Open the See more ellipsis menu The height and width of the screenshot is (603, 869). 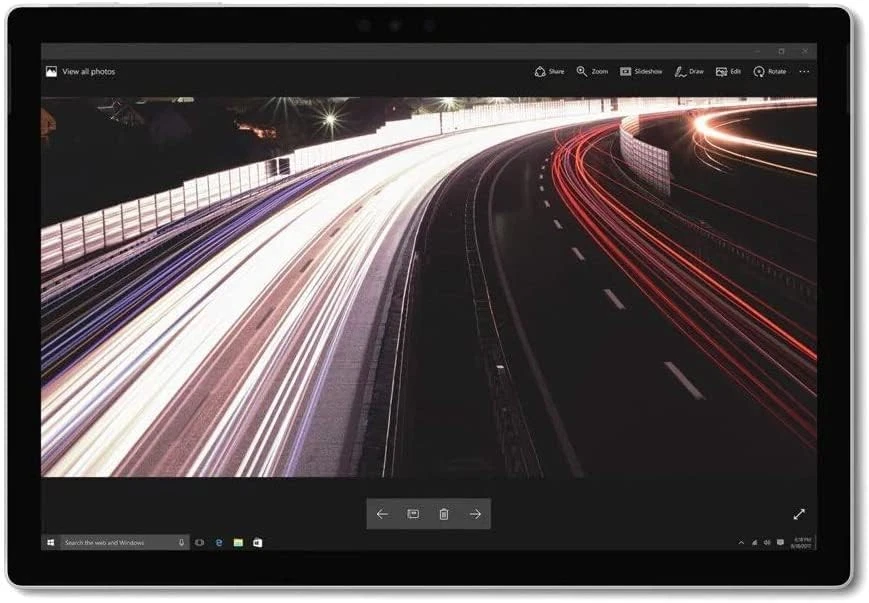pyautogui.click(x=803, y=71)
